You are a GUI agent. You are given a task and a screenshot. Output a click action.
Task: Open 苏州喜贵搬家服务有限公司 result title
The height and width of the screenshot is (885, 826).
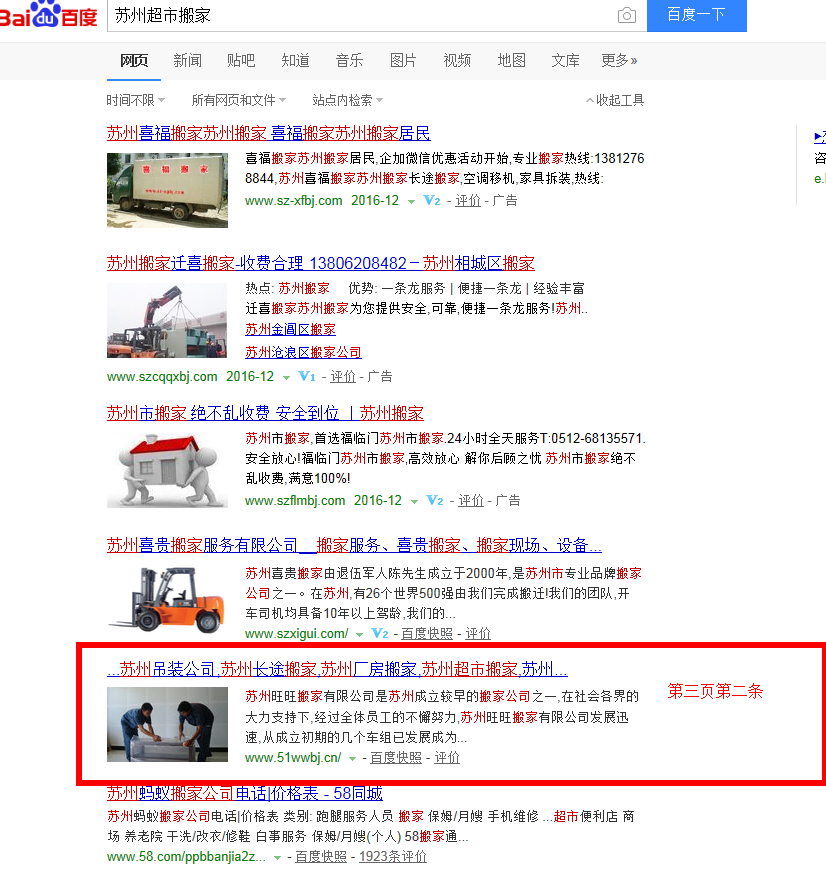(x=355, y=545)
